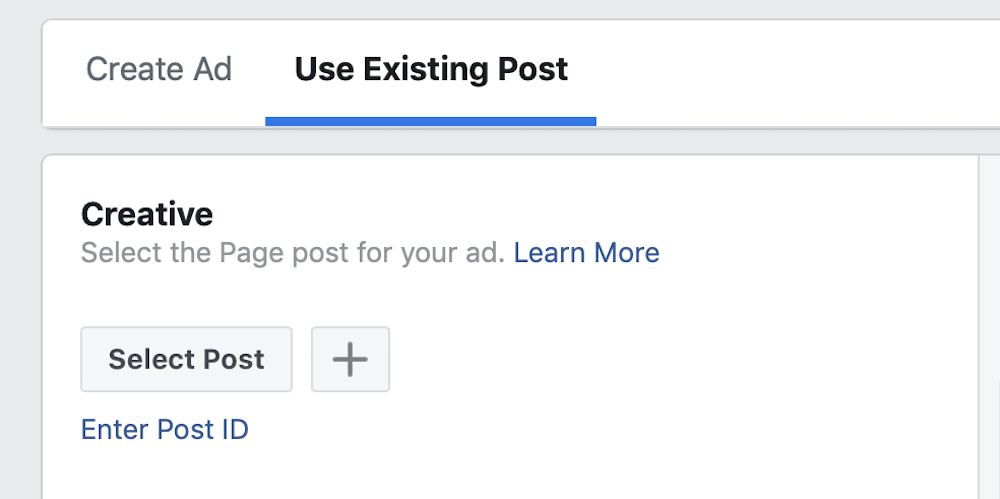
Task: Select the Use Existing Post tab
Action: tap(431, 69)
